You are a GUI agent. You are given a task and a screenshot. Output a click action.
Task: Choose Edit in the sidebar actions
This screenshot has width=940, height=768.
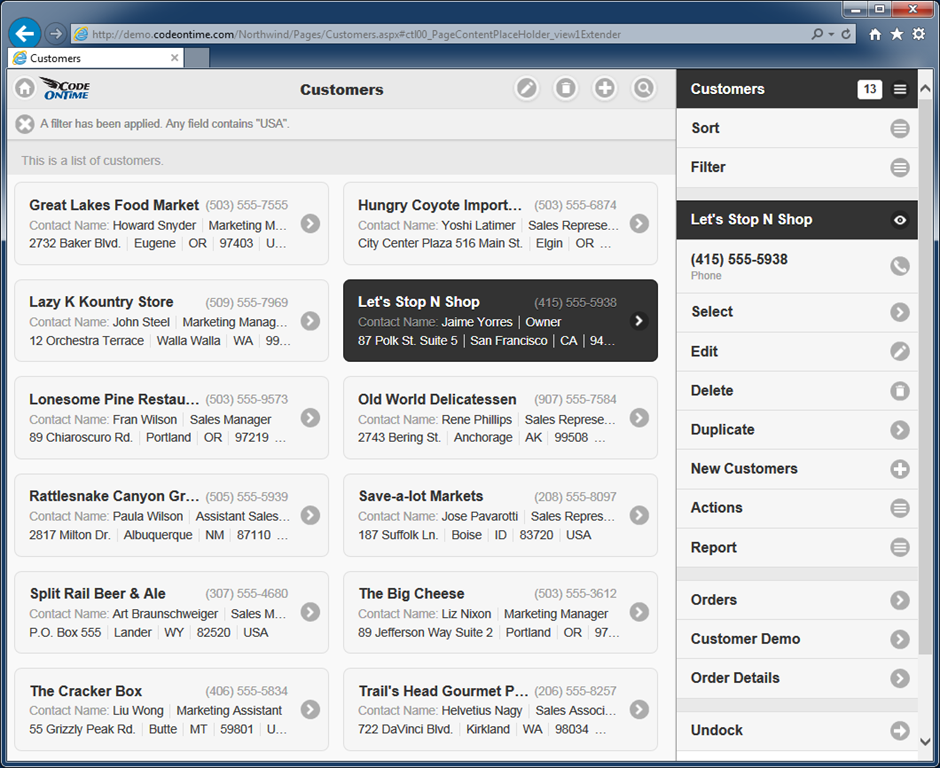click(797, 351)
